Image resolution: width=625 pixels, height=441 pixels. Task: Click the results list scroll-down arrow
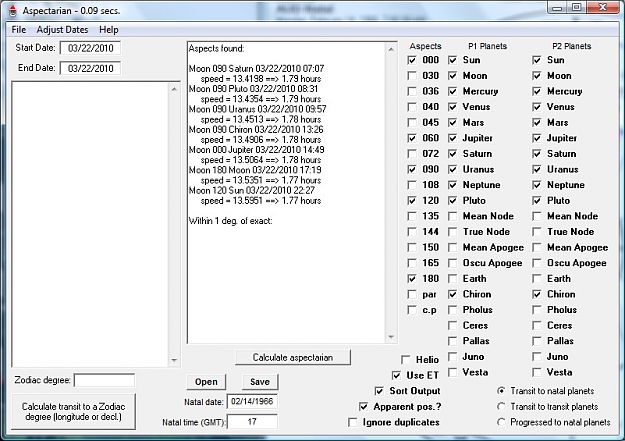click(x=391, y=337)
